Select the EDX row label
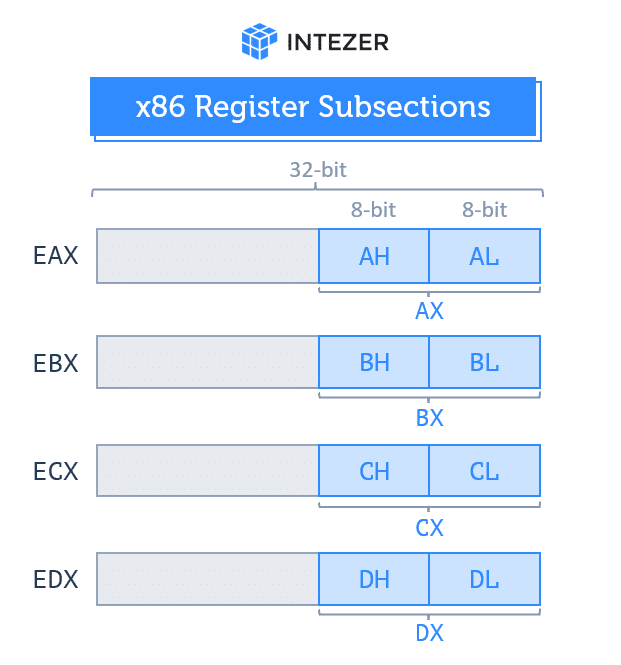This screenshot has height=665, width=621. point(55,578)
